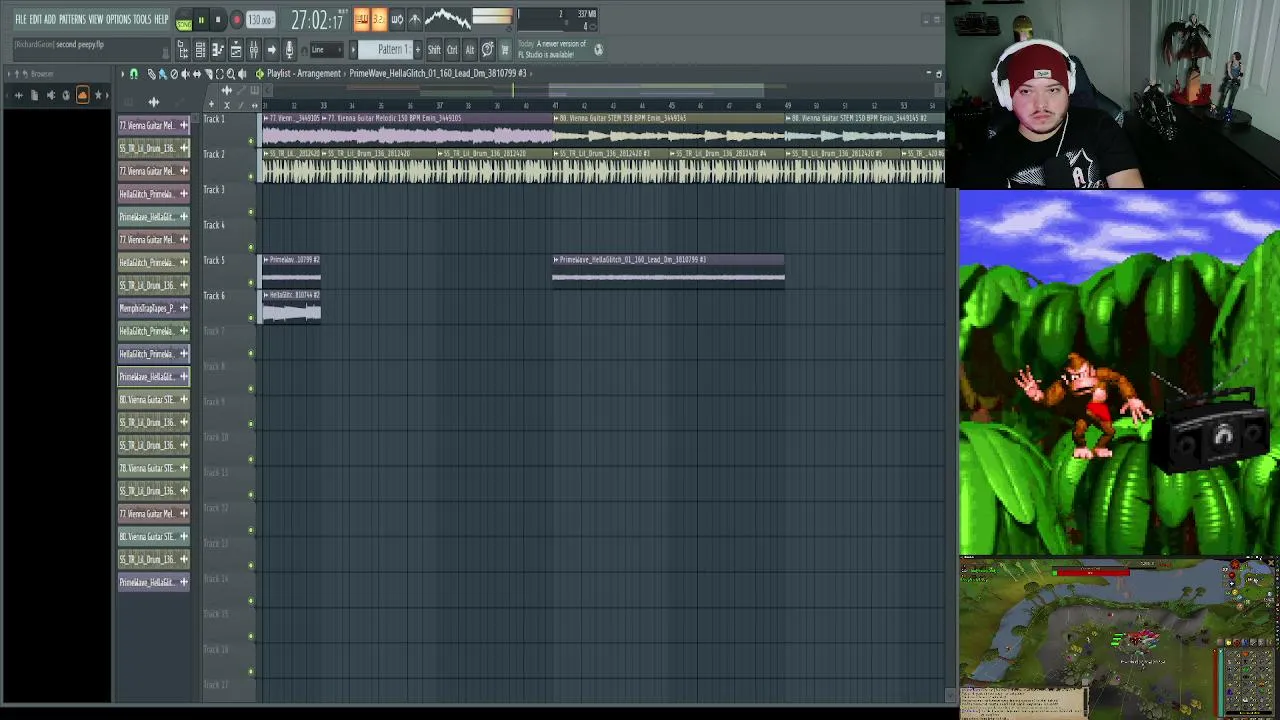Click the newer version available notice
The image size is (1280, 720).
tap(552, 49)
